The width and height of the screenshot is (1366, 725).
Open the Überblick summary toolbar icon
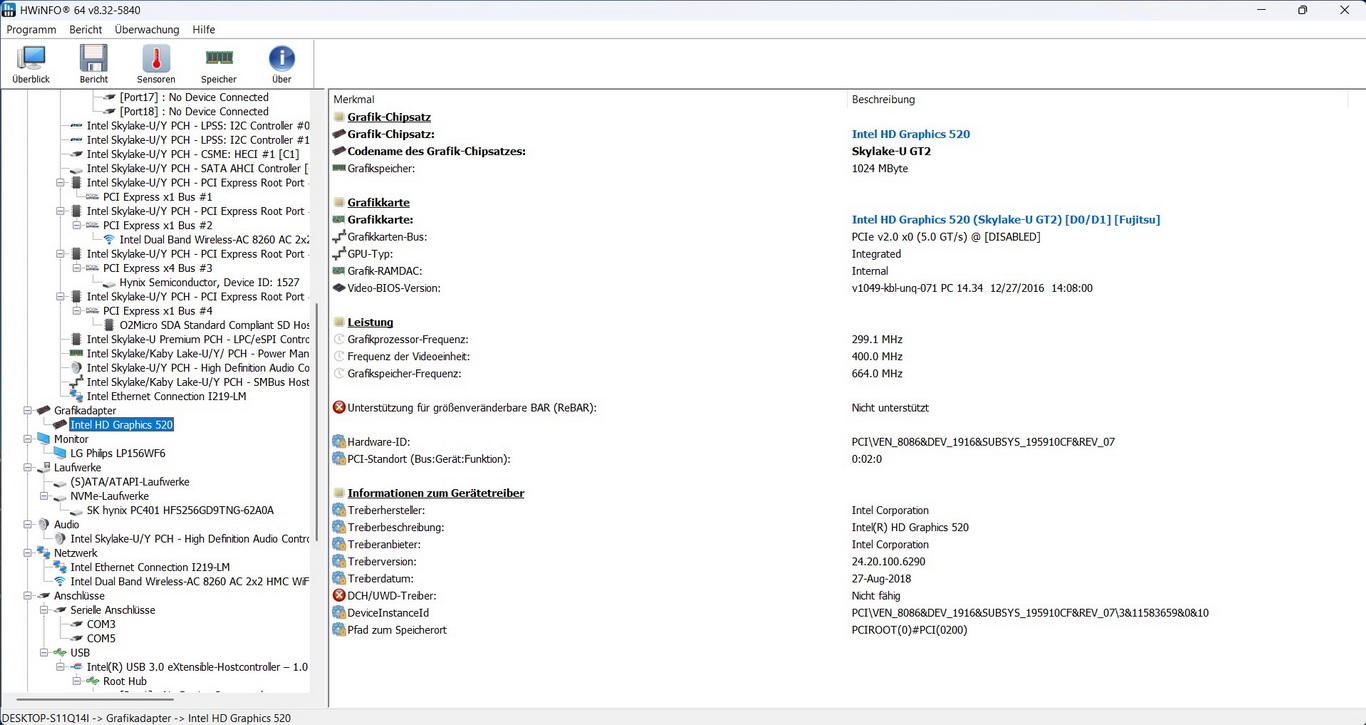coord(31,64)
